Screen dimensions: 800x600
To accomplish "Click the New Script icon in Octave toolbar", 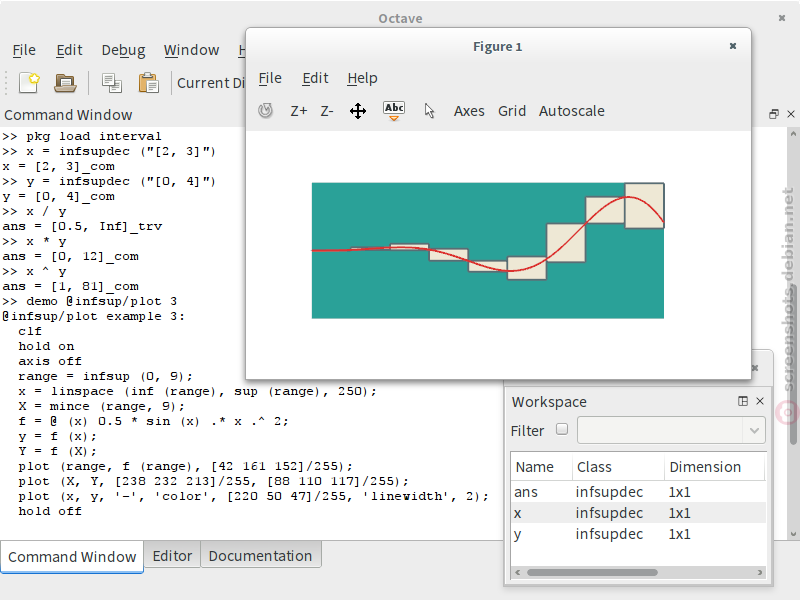I will click(x=29, y=83).
